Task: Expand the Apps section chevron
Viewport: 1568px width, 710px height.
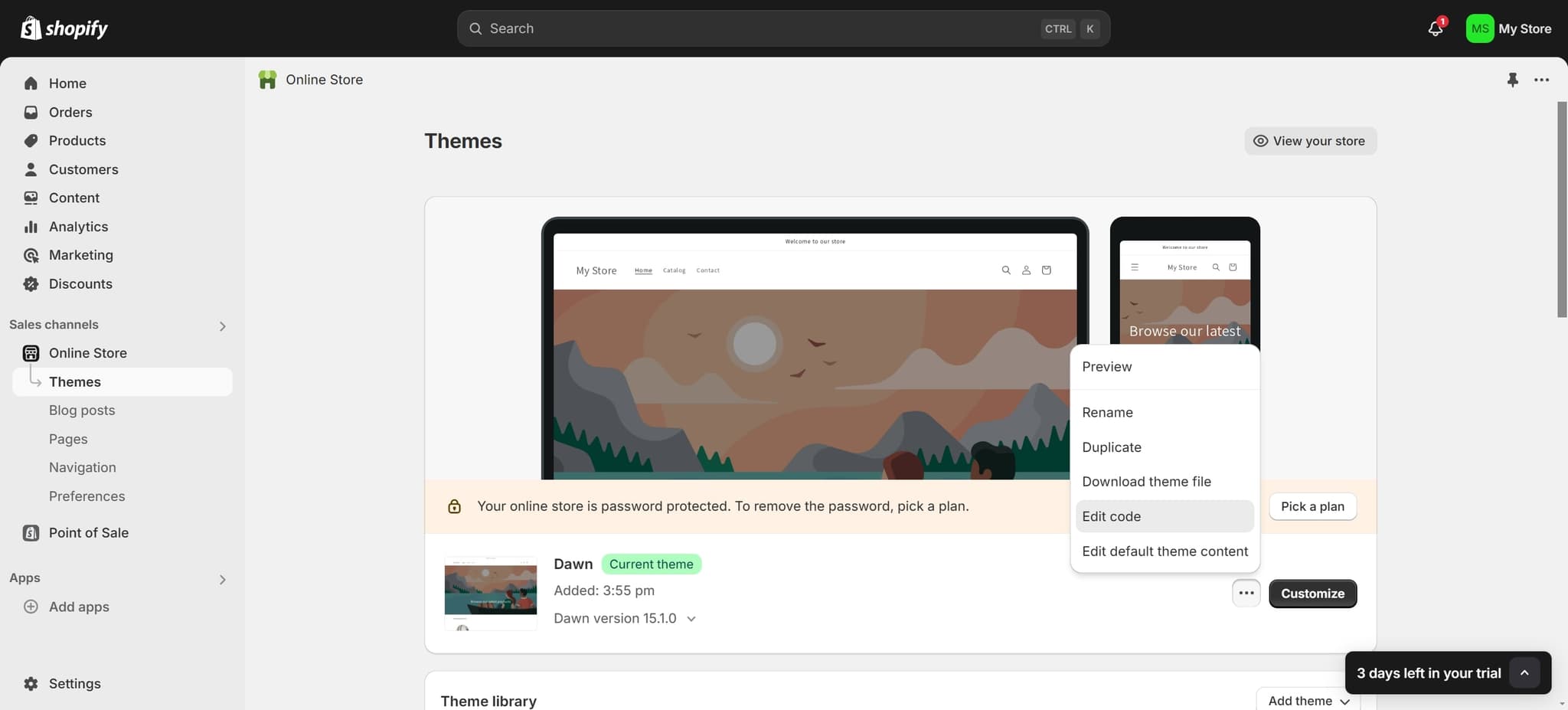Action: 222,580
